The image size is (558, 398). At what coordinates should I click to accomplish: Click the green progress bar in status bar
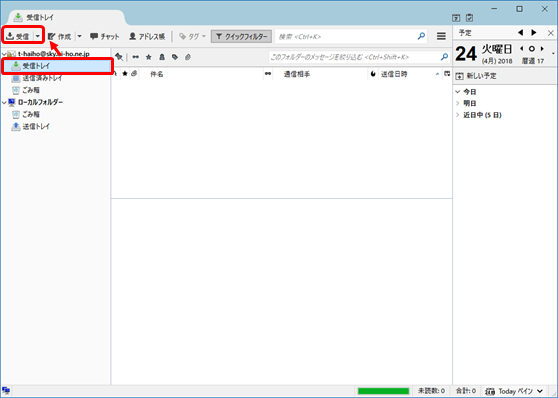(383, 391)
